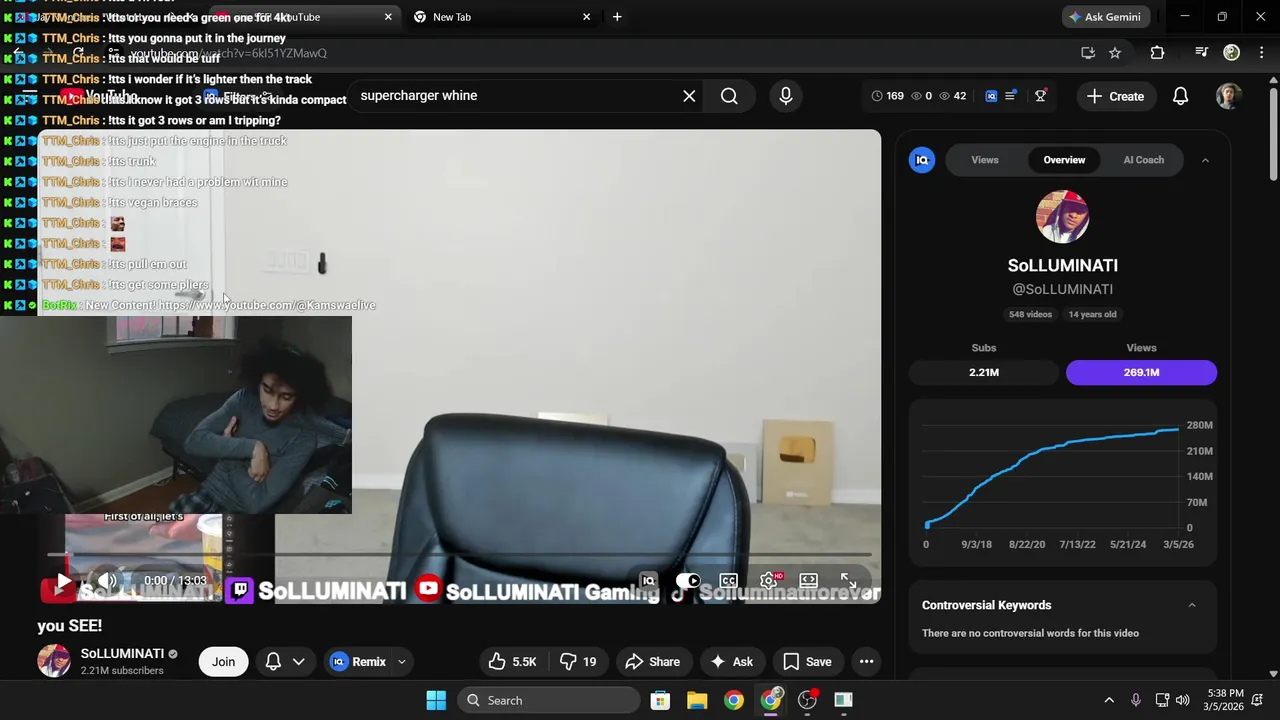Click the Create button
1280x720 pixels.
1115,96
